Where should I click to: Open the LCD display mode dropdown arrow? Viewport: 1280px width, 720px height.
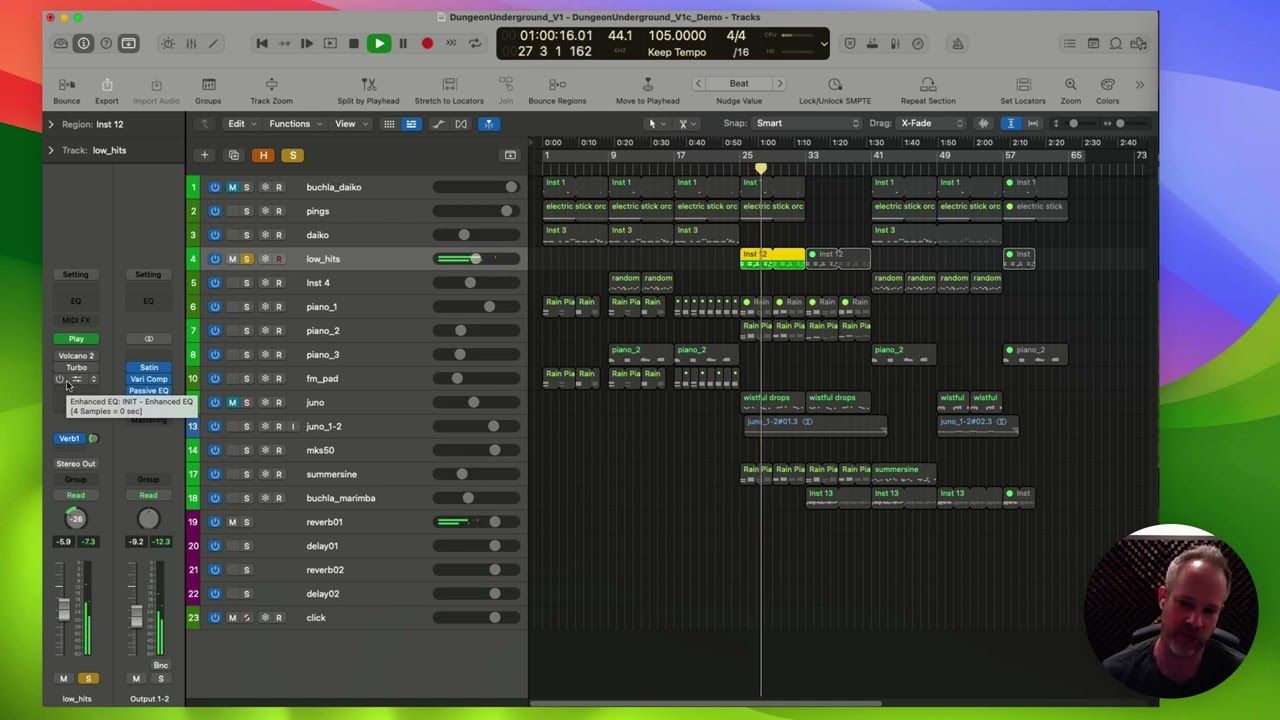[x=824, y=44]
